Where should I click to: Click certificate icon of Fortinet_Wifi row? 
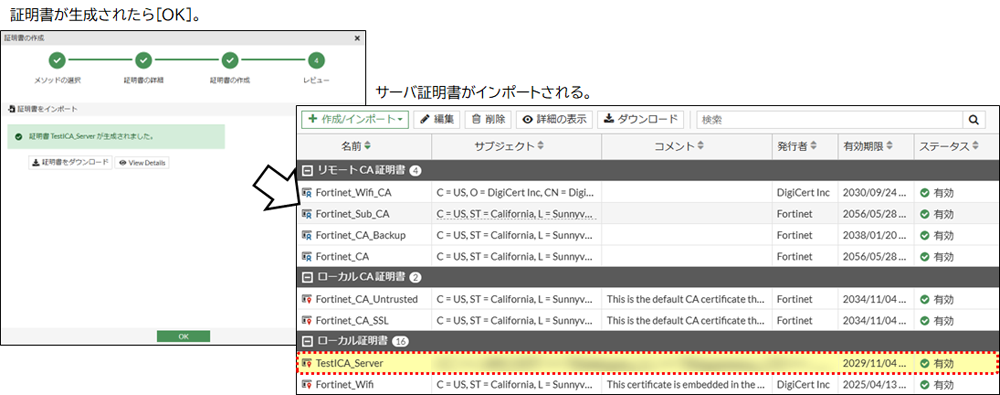tap(307, 384)
